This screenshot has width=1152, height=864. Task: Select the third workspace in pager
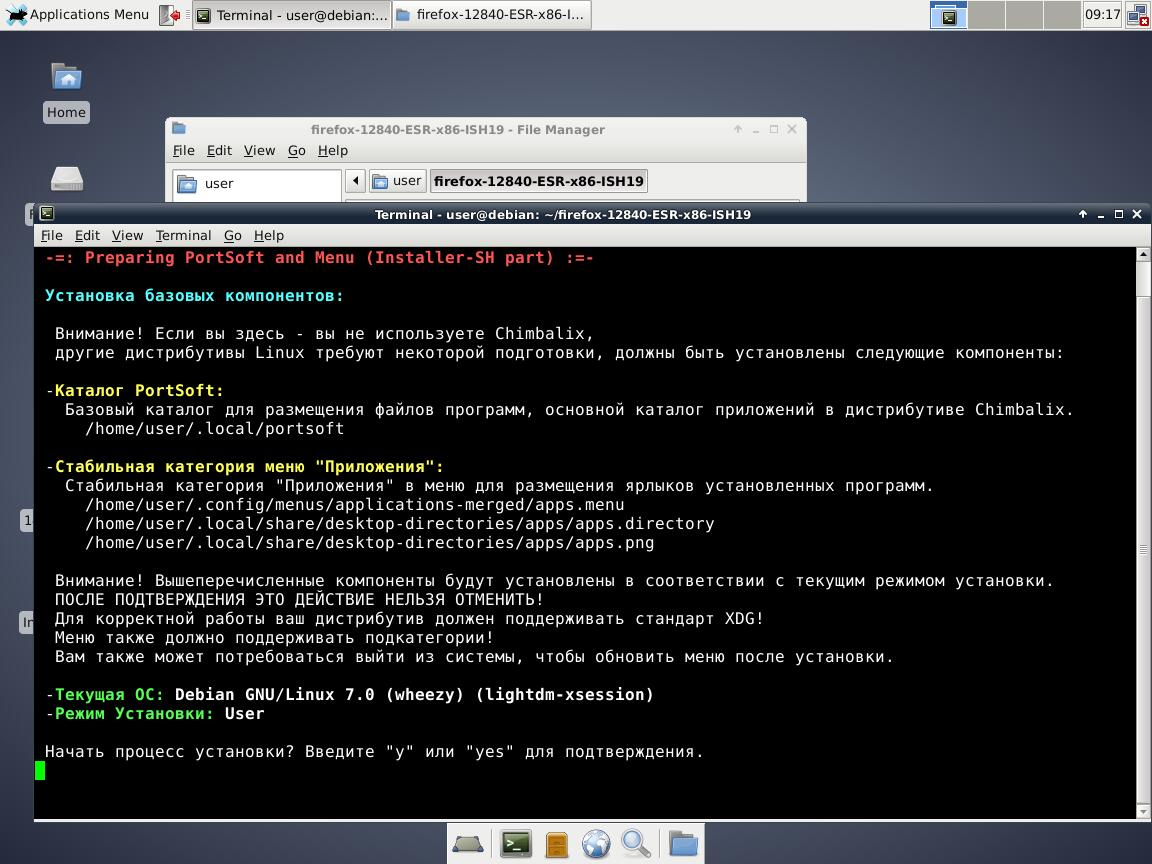click(1024, 15)
